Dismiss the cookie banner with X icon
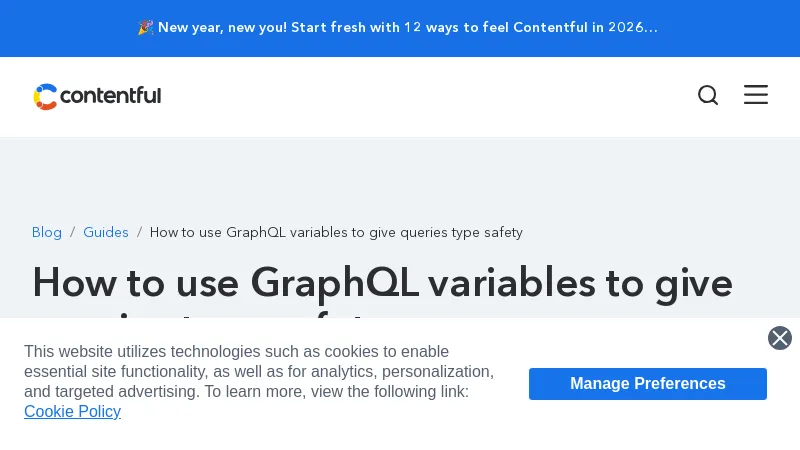 [x=780, y=338]
